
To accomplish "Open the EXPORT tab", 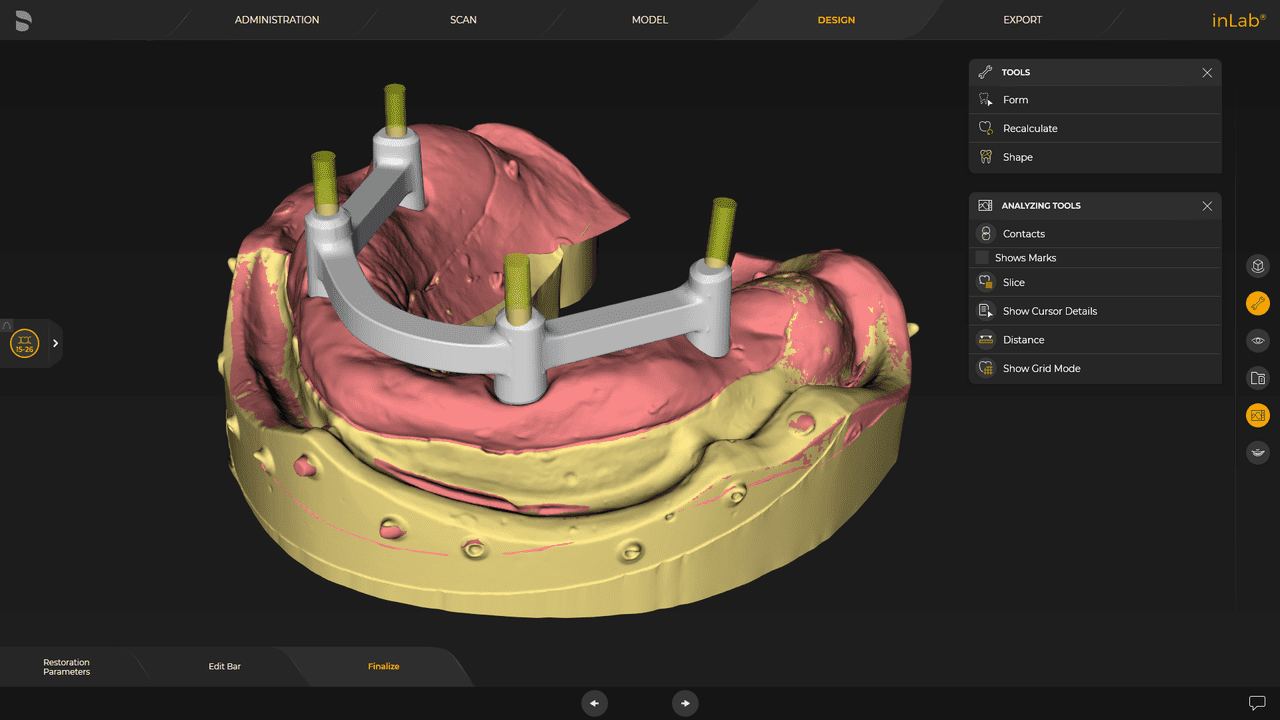I will coord(1022,19).
